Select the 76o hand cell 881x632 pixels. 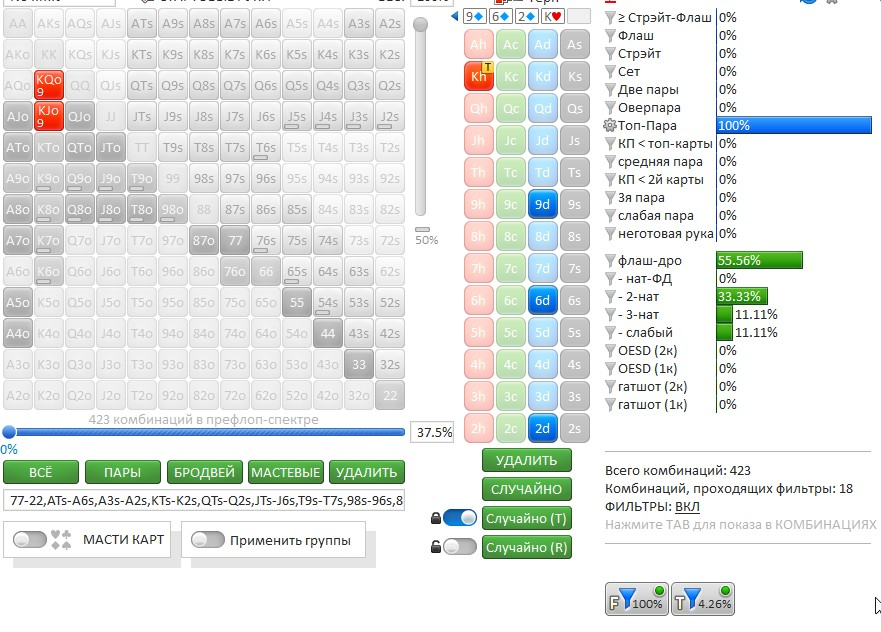235,271
